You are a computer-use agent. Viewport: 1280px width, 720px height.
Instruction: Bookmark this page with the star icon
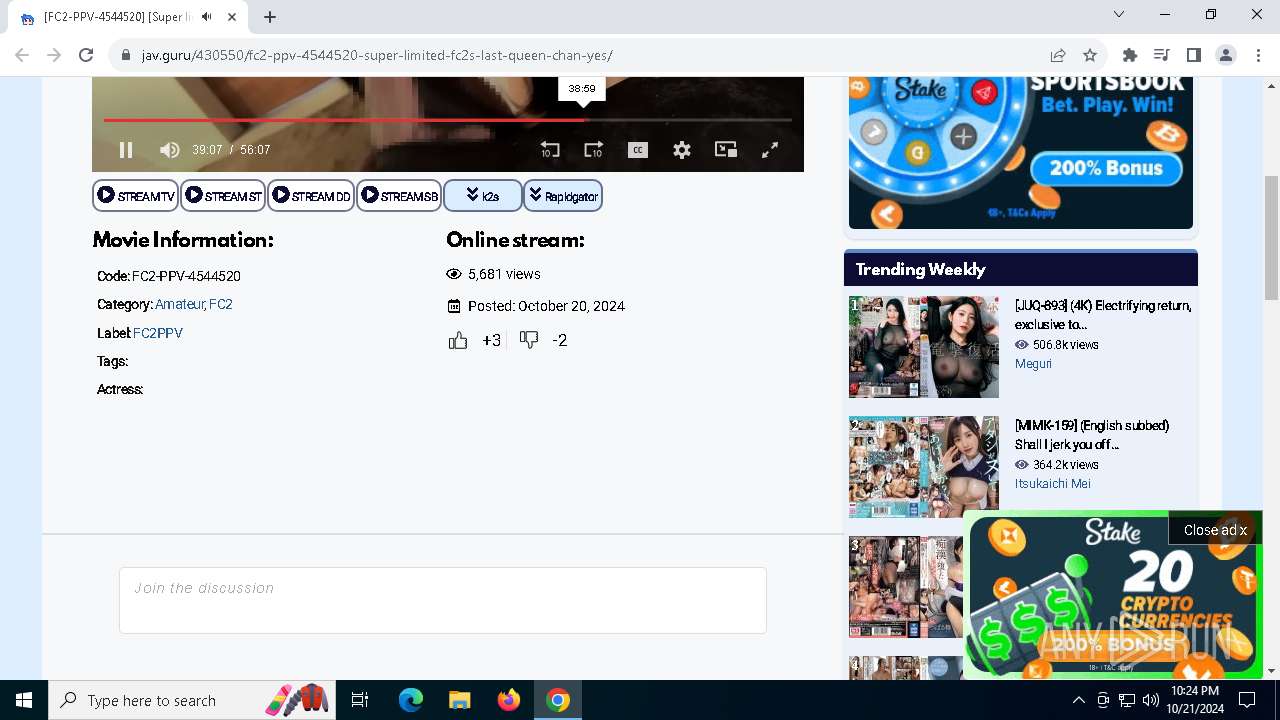click(1090, 55)
